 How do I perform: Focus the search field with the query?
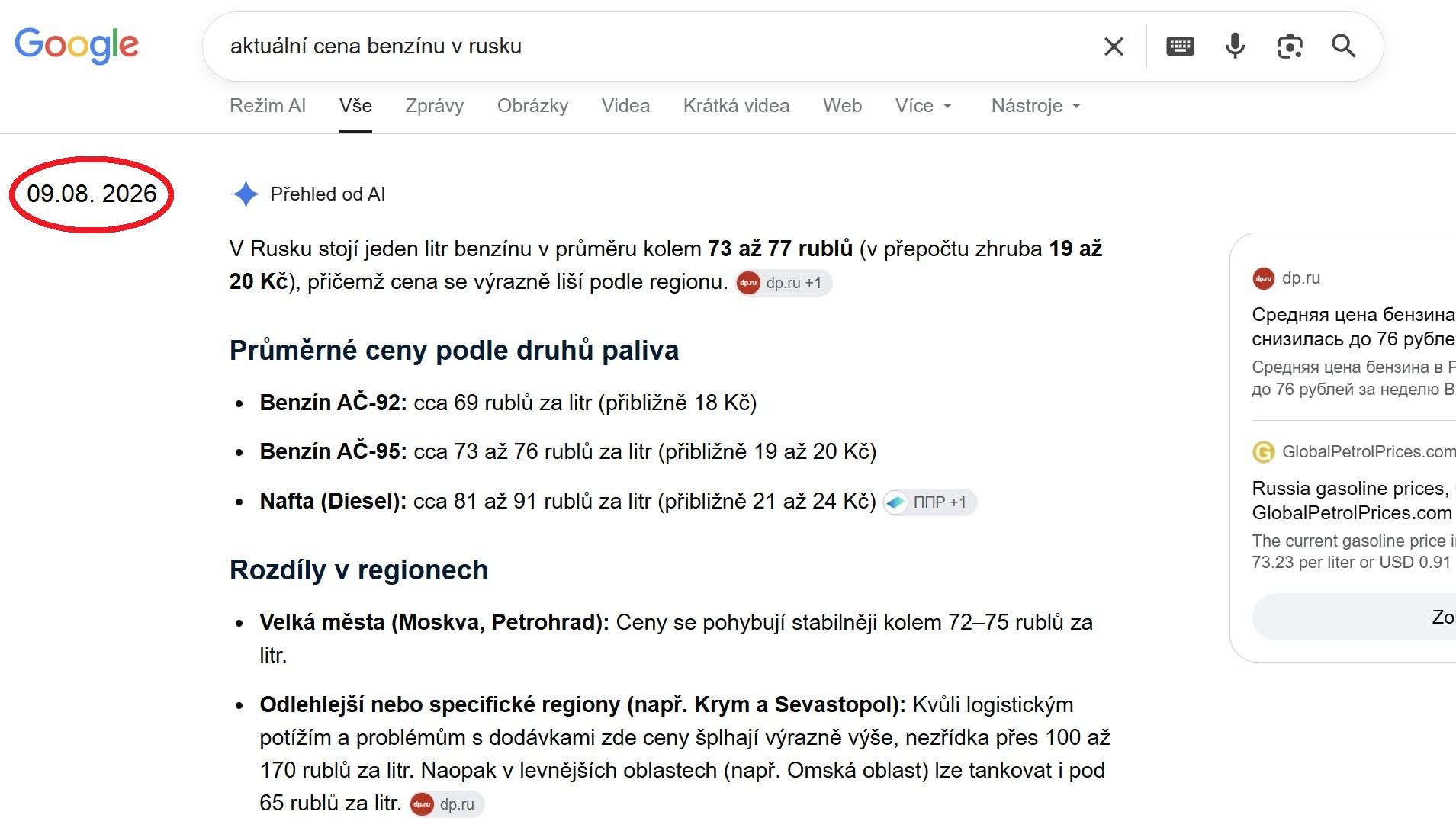(x=656, y=47)
